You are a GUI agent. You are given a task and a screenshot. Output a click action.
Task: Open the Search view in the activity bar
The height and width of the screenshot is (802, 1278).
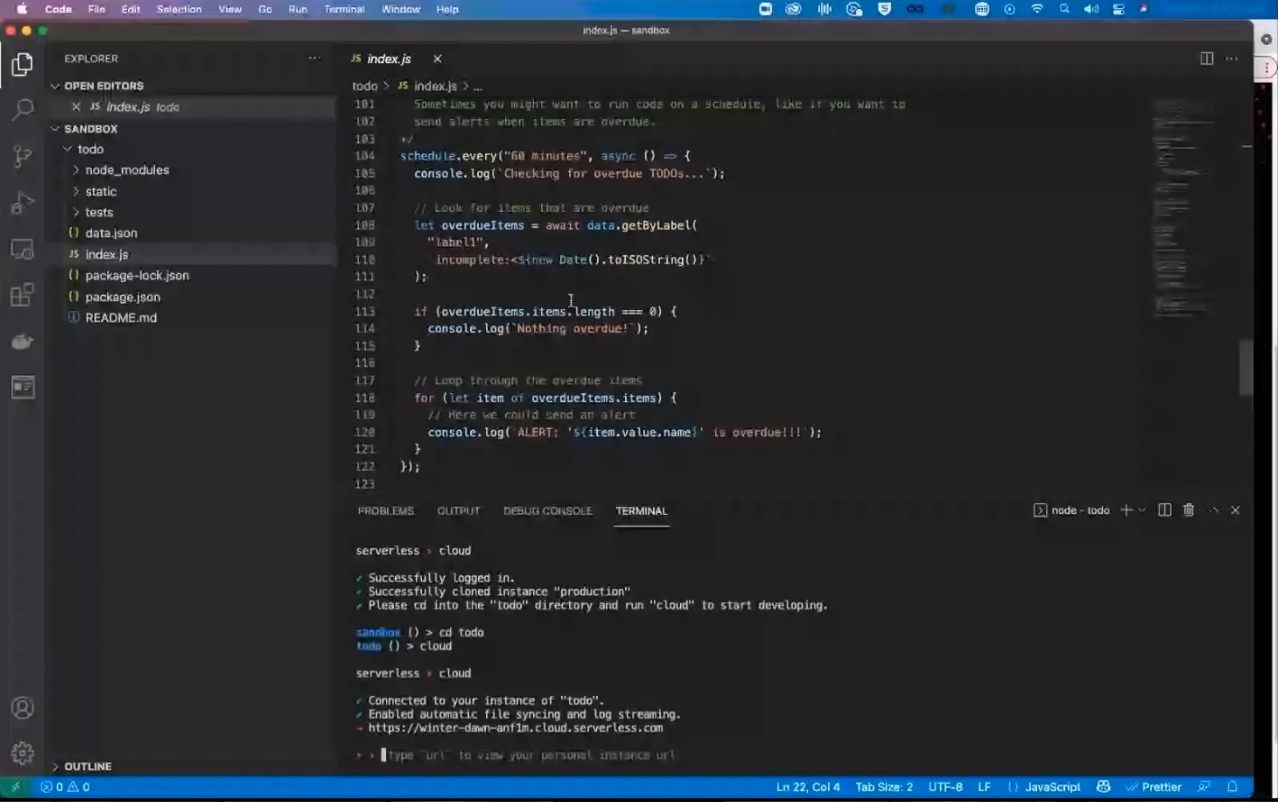(x=22, y=108)
